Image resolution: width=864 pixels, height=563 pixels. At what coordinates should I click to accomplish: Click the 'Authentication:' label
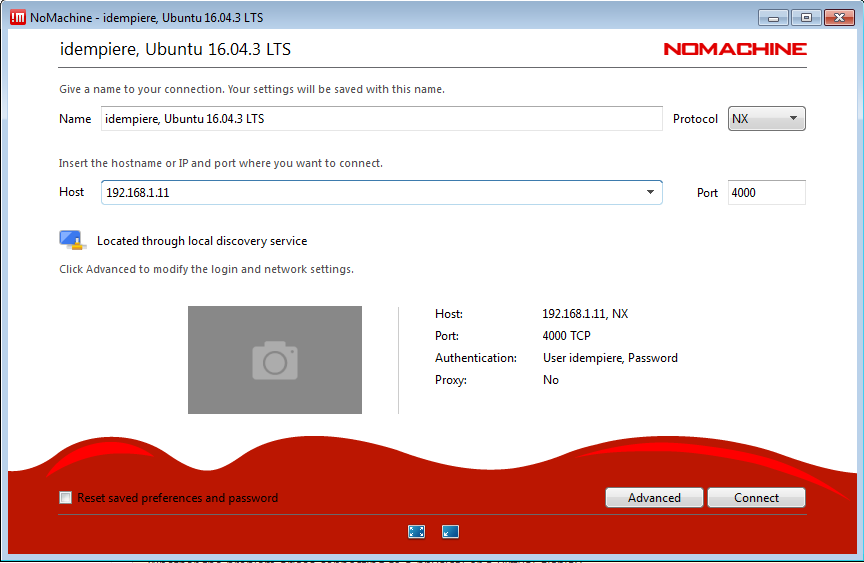coord(476,358)
